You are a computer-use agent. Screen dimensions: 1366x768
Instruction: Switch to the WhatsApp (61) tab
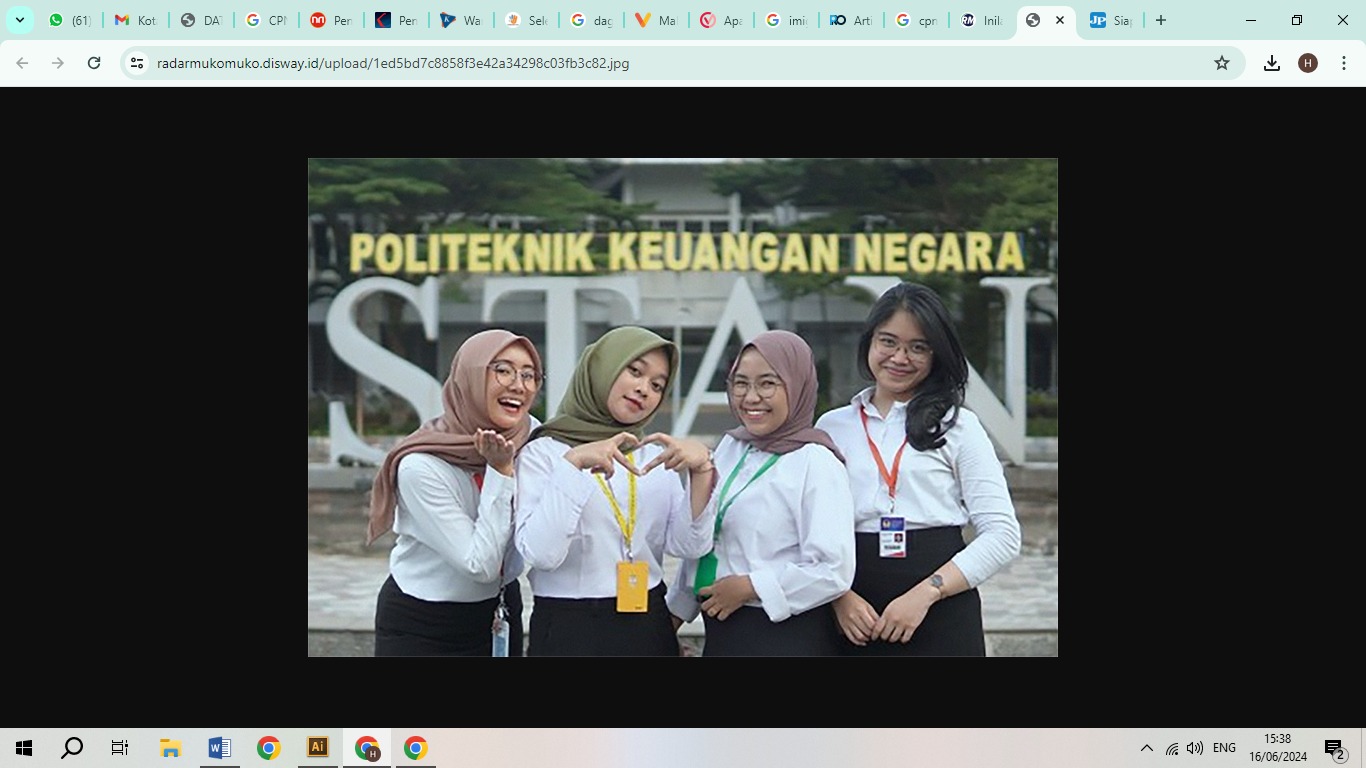[x=69, y=20]
